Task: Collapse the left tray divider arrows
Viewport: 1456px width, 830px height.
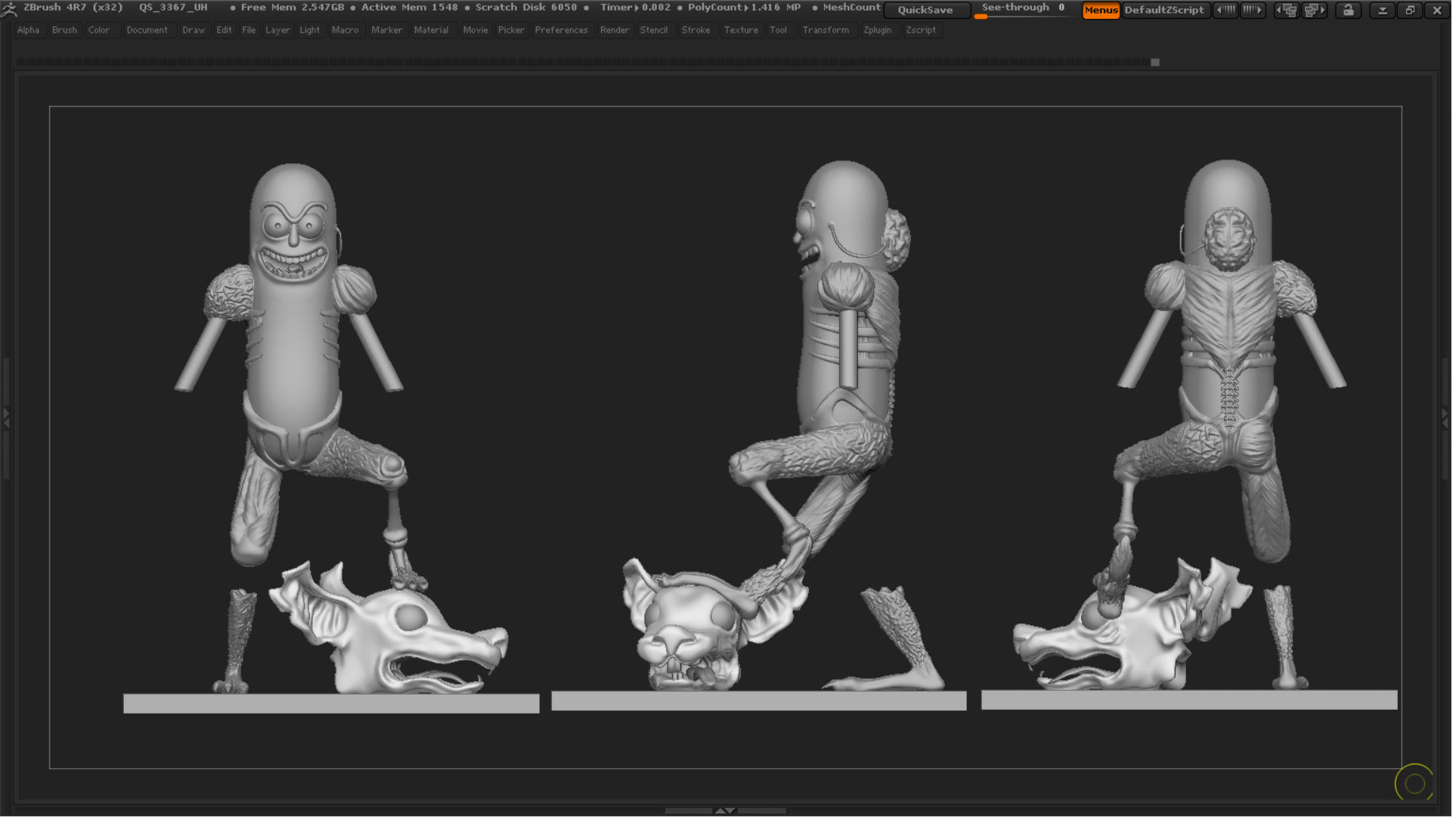Action: tap(6, 417)
